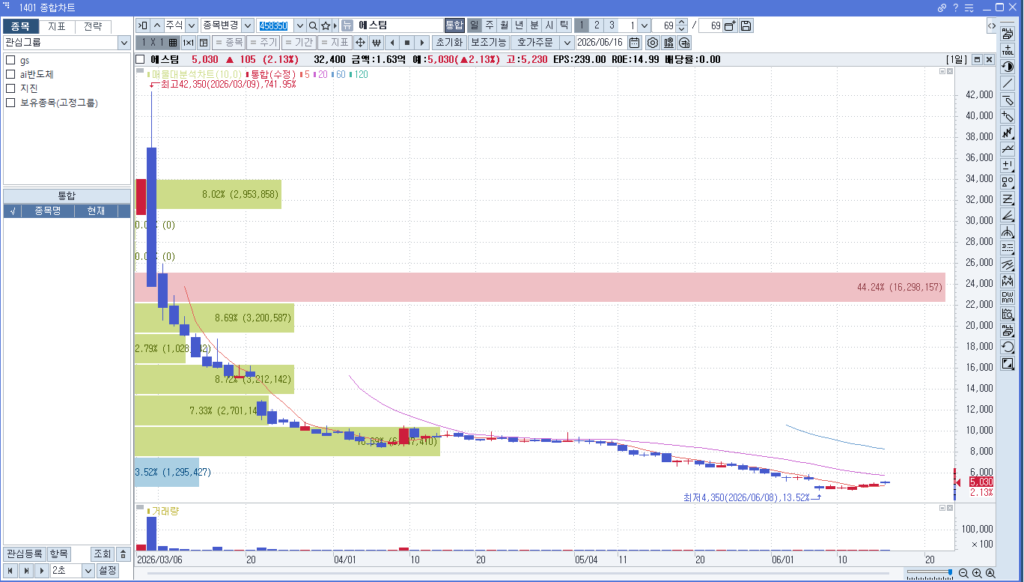Open the calendar date picker icon
This screenshot has height=582, width=1024.
634,42
